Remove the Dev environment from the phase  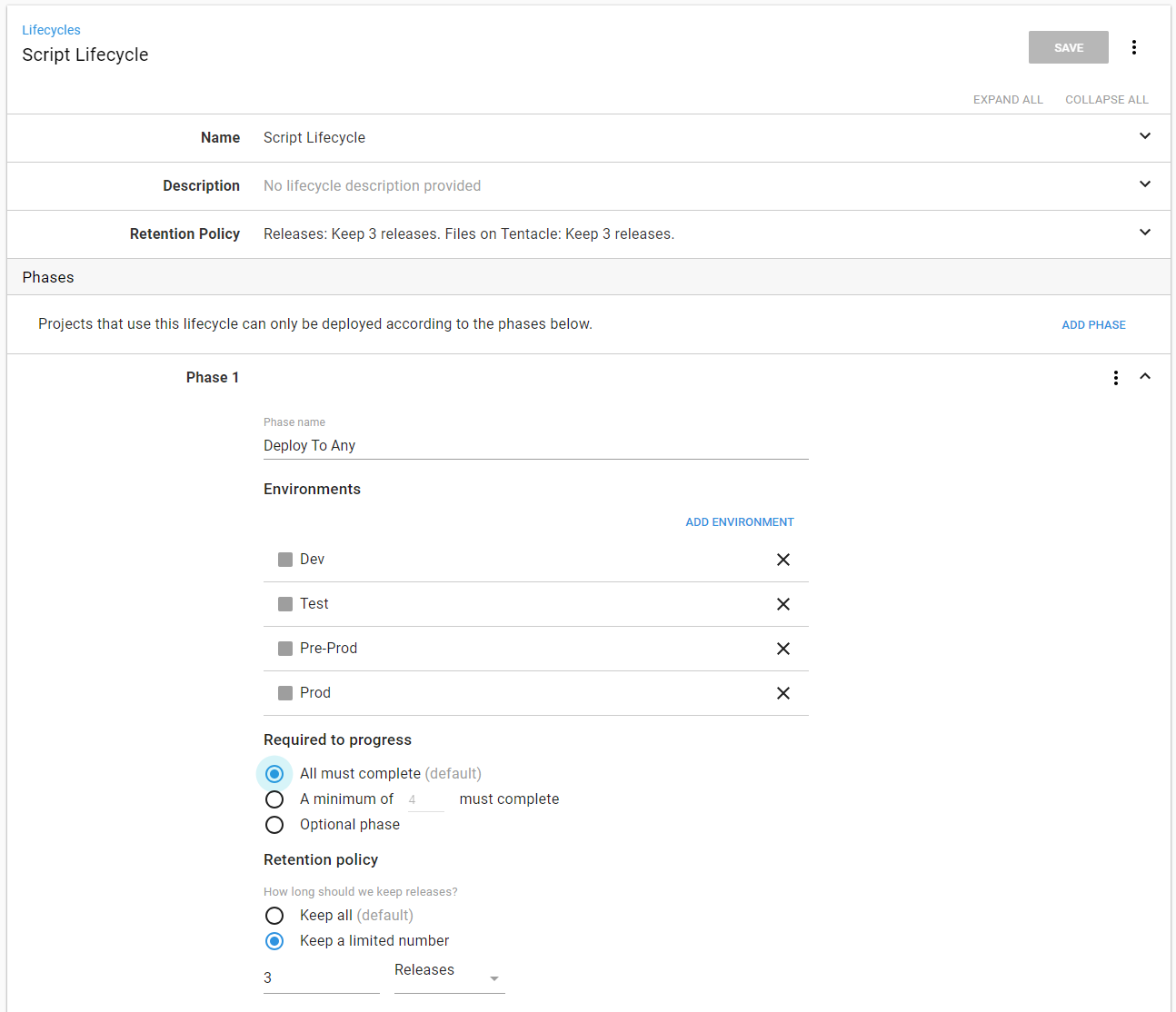(x=782, y=560)
